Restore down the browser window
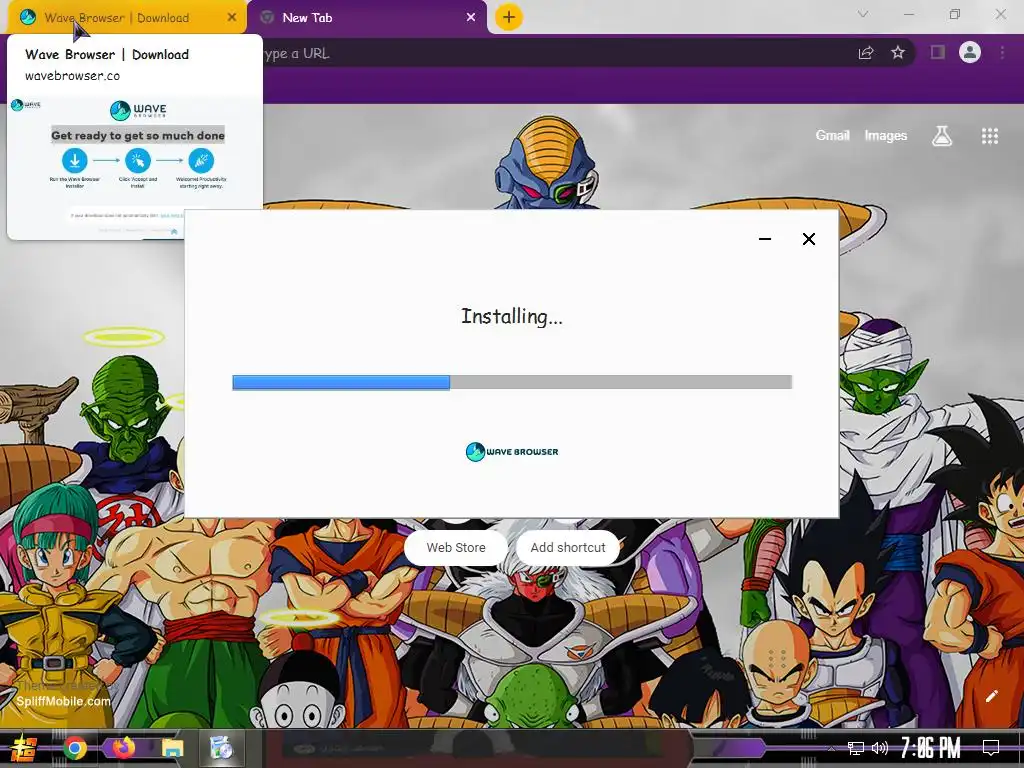This screenshot has width=1024, height=768. (x=954, y=14)
